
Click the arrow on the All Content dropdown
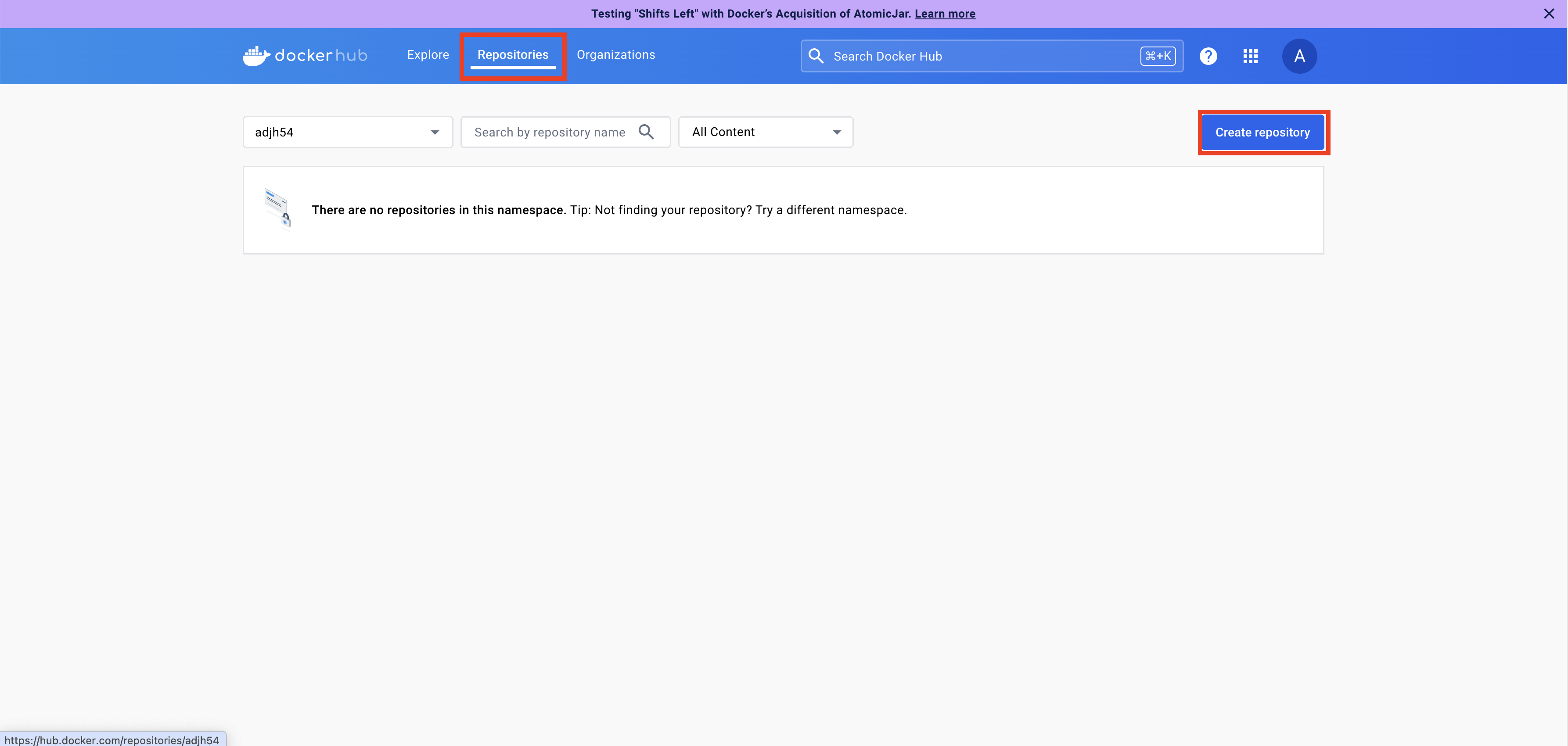[x=837, y=132]
